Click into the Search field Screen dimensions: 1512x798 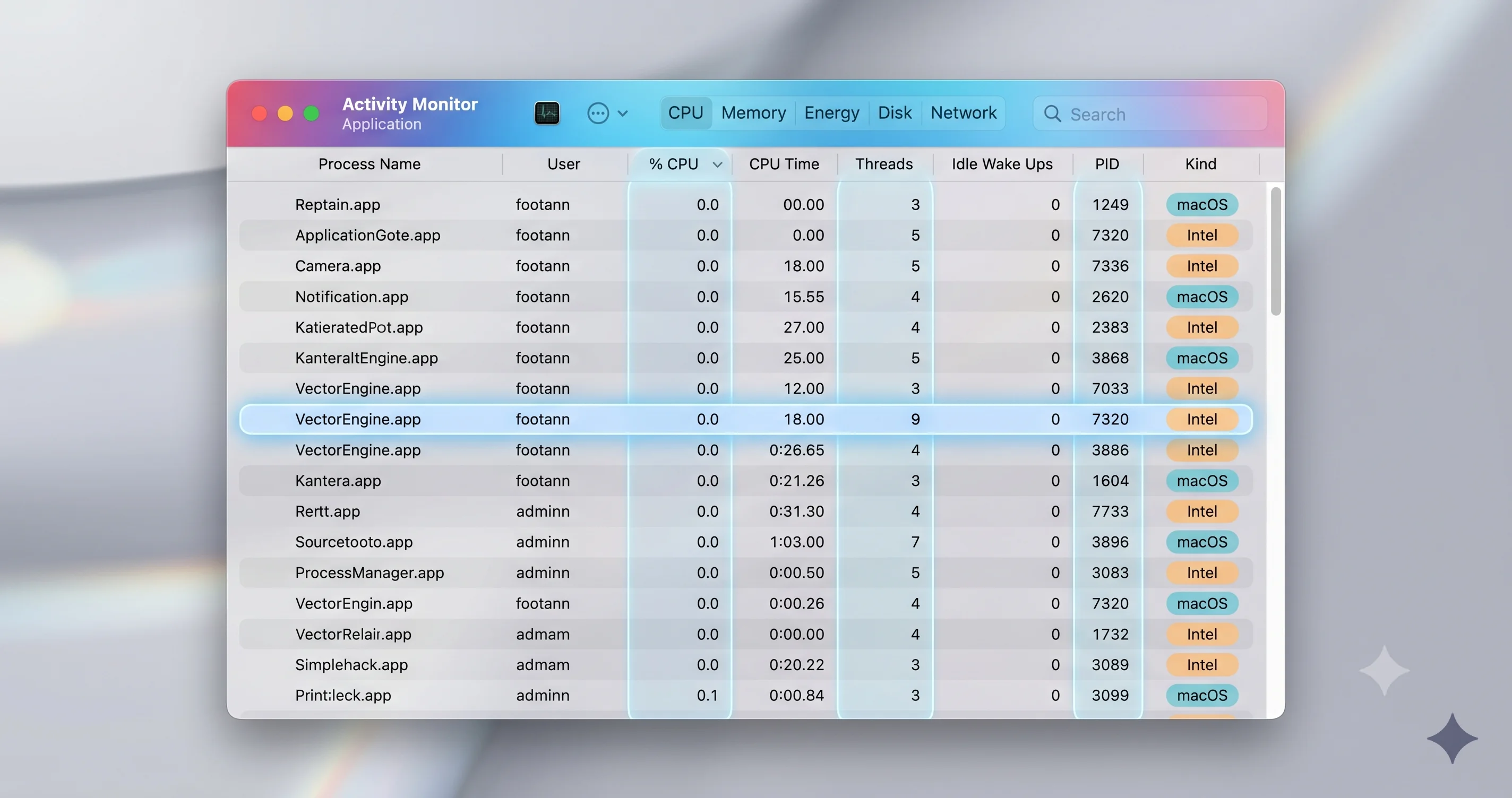click(1150, 114)
